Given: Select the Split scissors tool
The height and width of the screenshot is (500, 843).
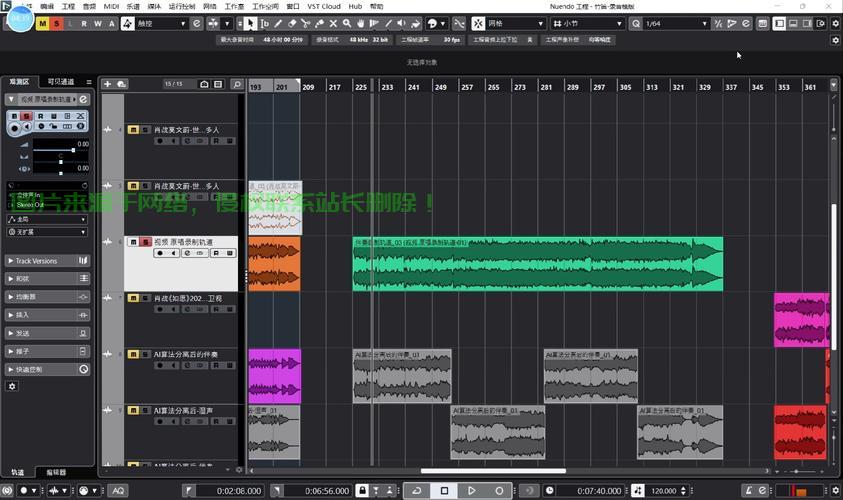Looking at the screenshot, I should click(x=305, y=24).
